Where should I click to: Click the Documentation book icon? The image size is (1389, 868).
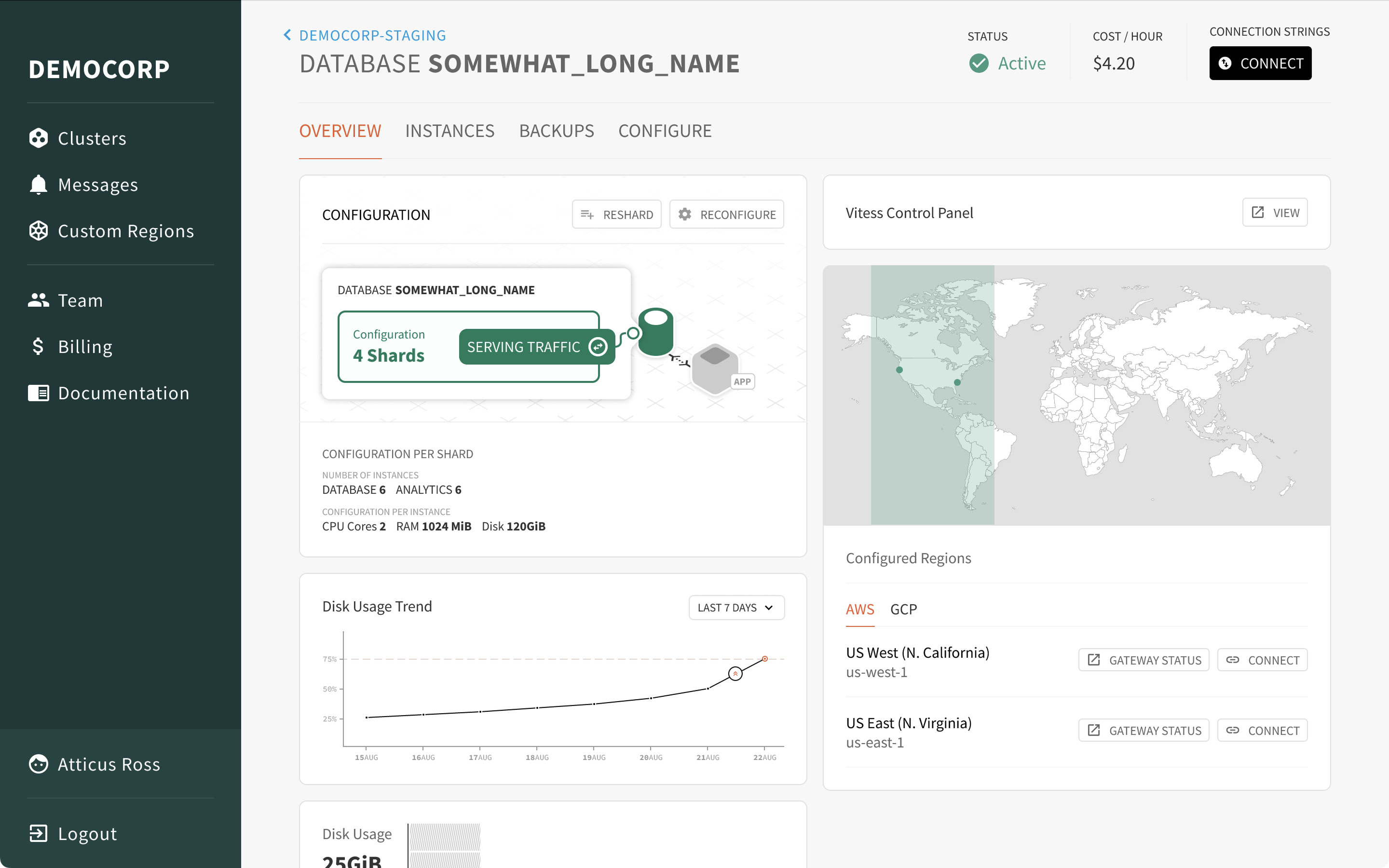click(x=39, y=393)
